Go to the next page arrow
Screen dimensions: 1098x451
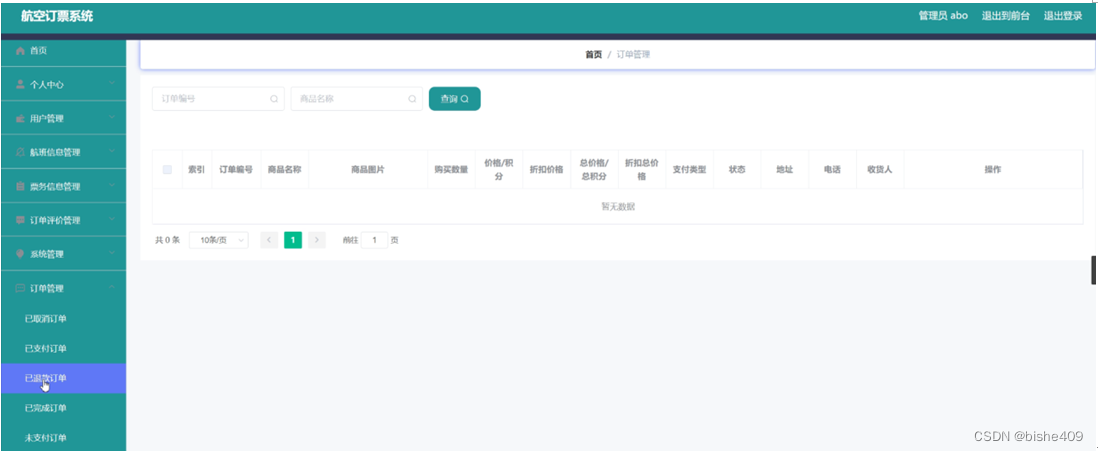(317, 240)
